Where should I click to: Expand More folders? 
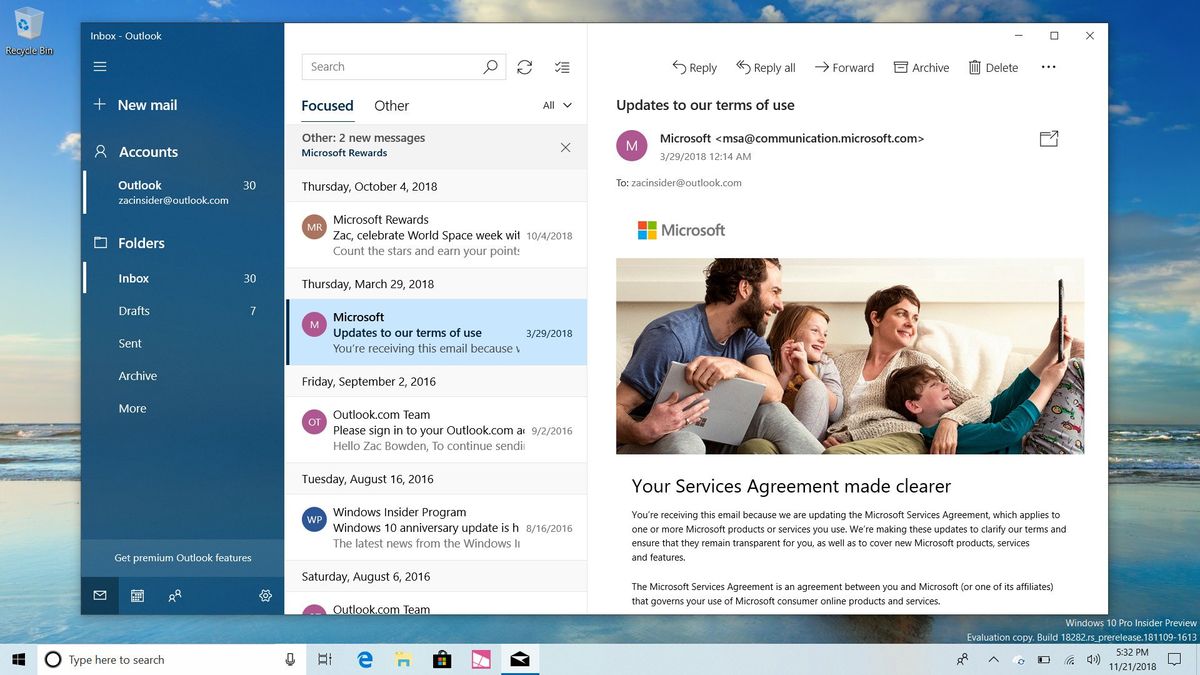pos(183,408)
